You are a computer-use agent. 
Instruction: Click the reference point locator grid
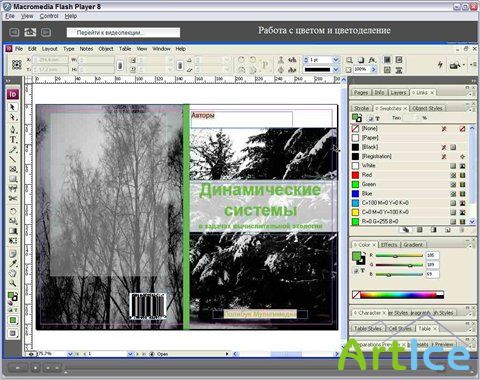(17, 64)
